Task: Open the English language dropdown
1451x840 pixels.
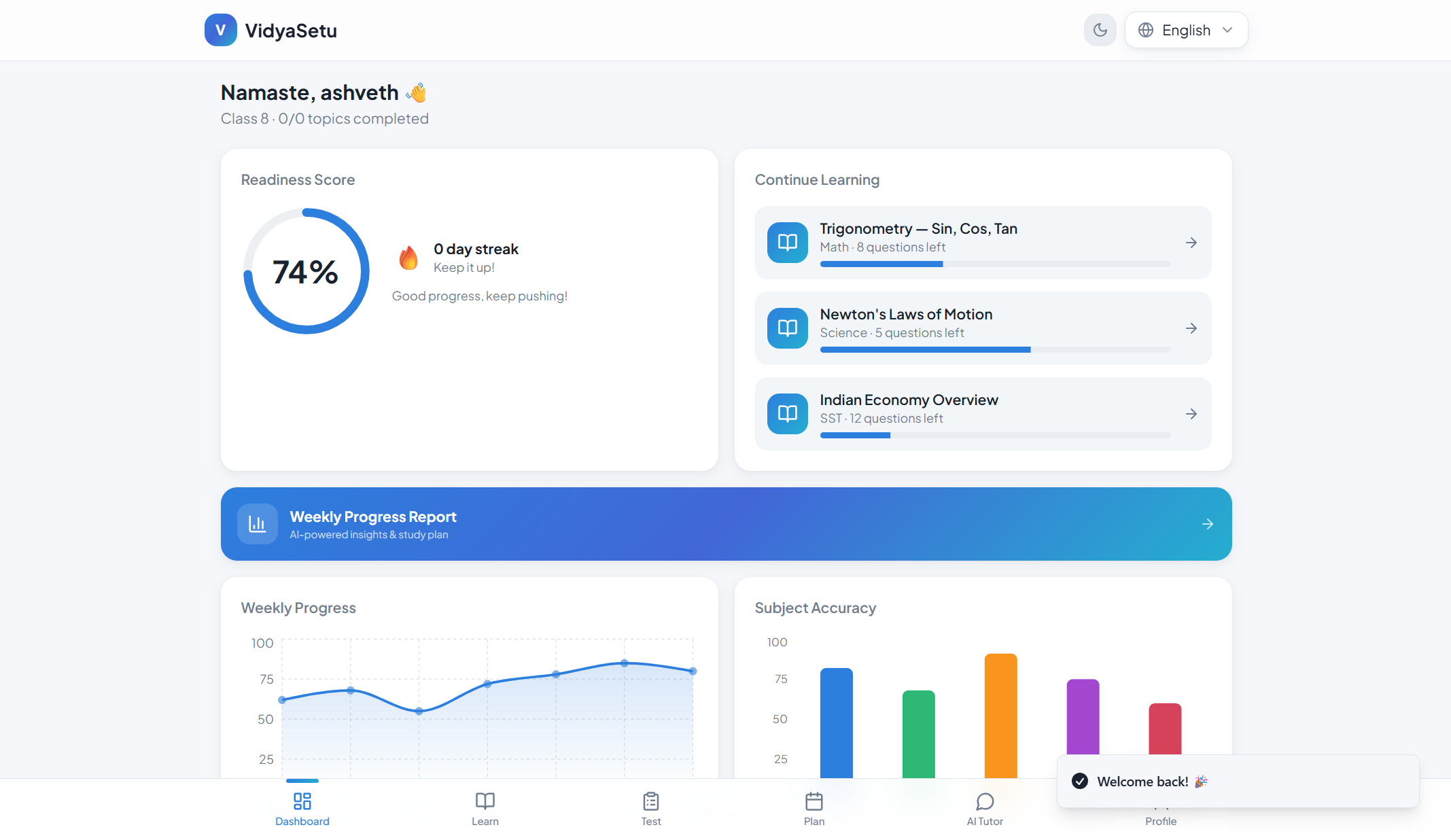Action: click(1186, 30)
